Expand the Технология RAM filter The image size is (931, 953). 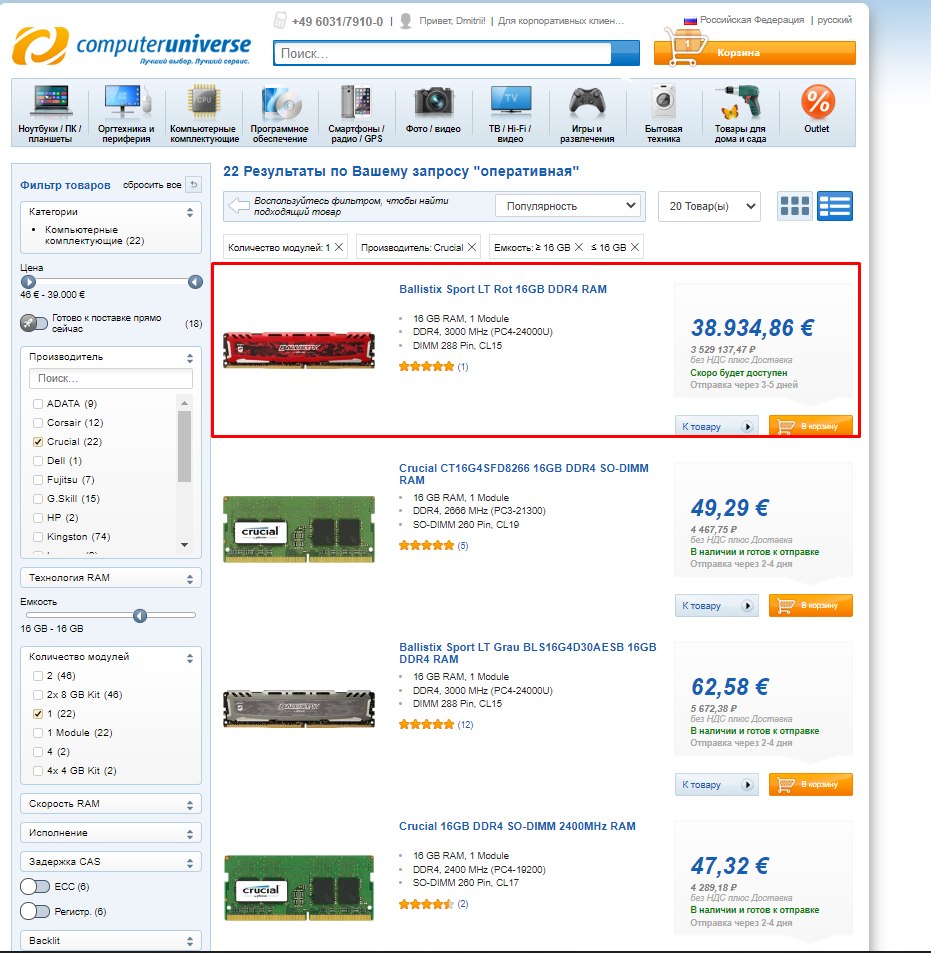(111, 578)
